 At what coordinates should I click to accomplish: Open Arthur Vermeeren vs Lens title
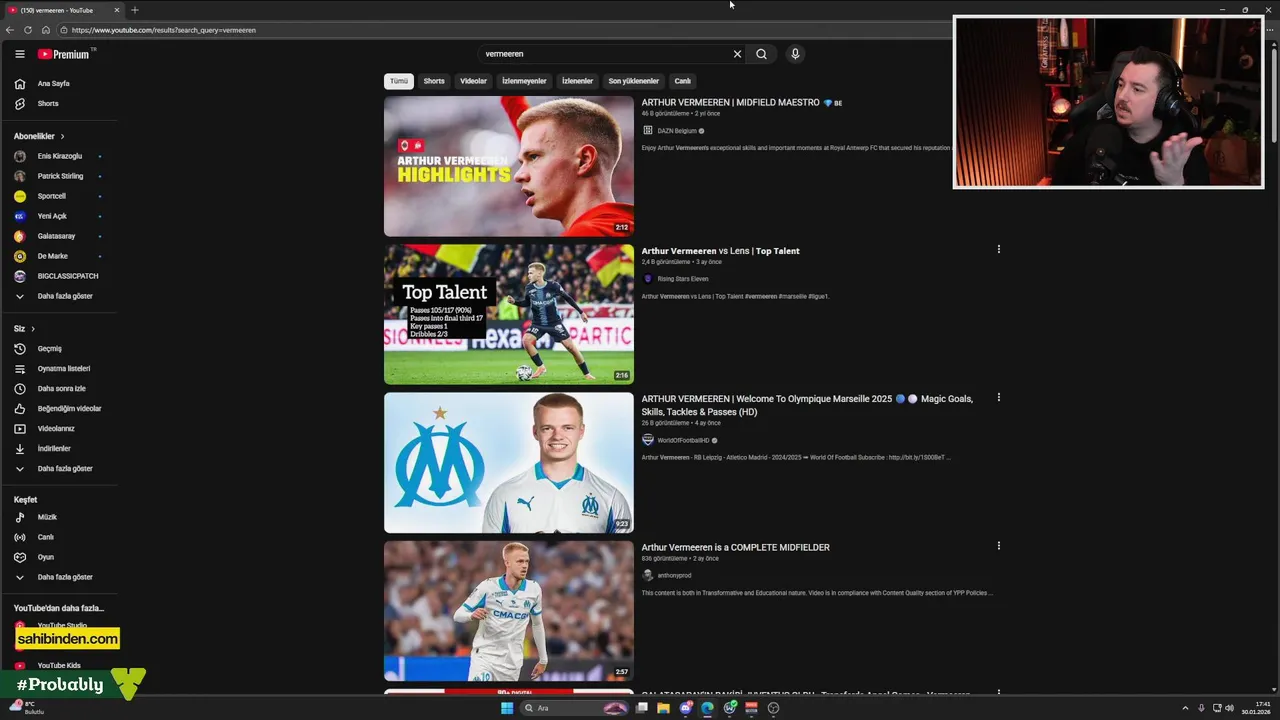720,251
